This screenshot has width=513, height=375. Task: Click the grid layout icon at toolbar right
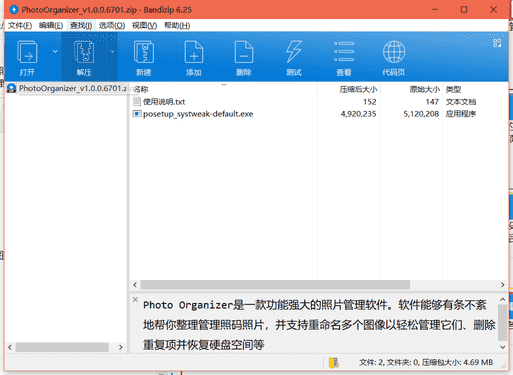point(497,43)
